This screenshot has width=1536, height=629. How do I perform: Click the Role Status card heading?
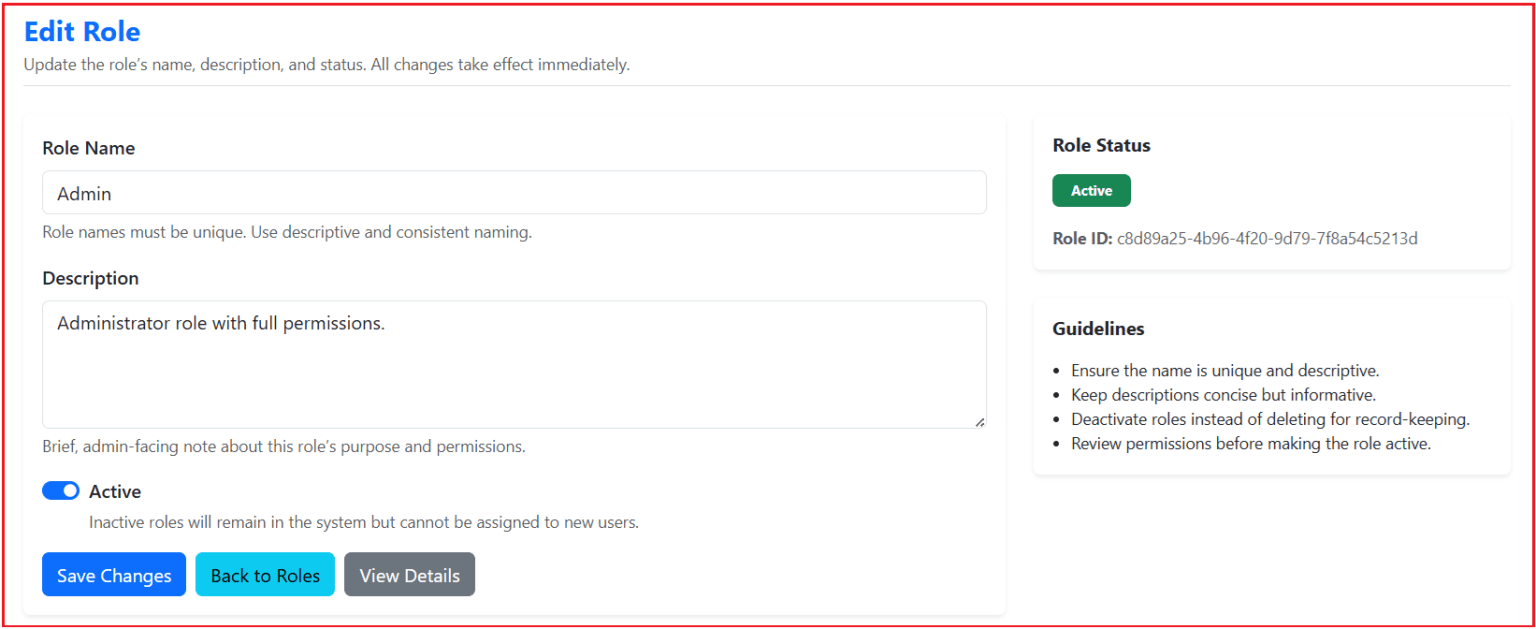(1101, 145)
